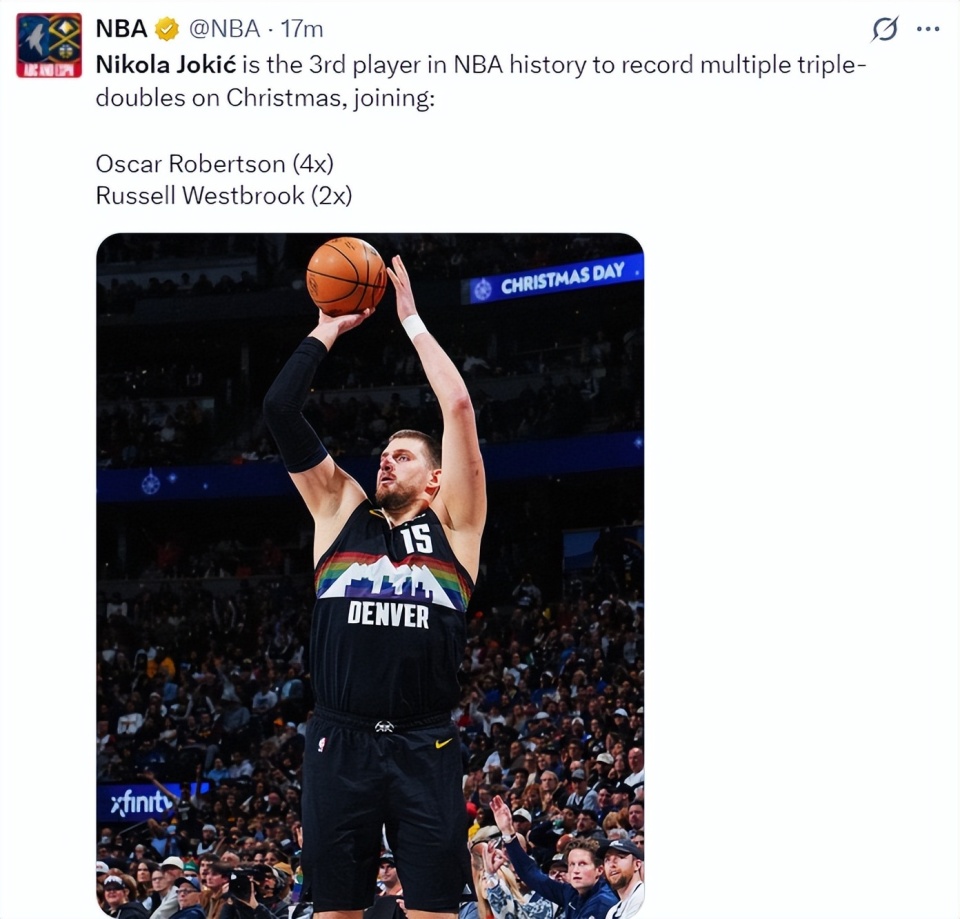This screenshot has height=919, width=960.
Task: Open Grok explain icon on the post
Action: tap(885, 29)
